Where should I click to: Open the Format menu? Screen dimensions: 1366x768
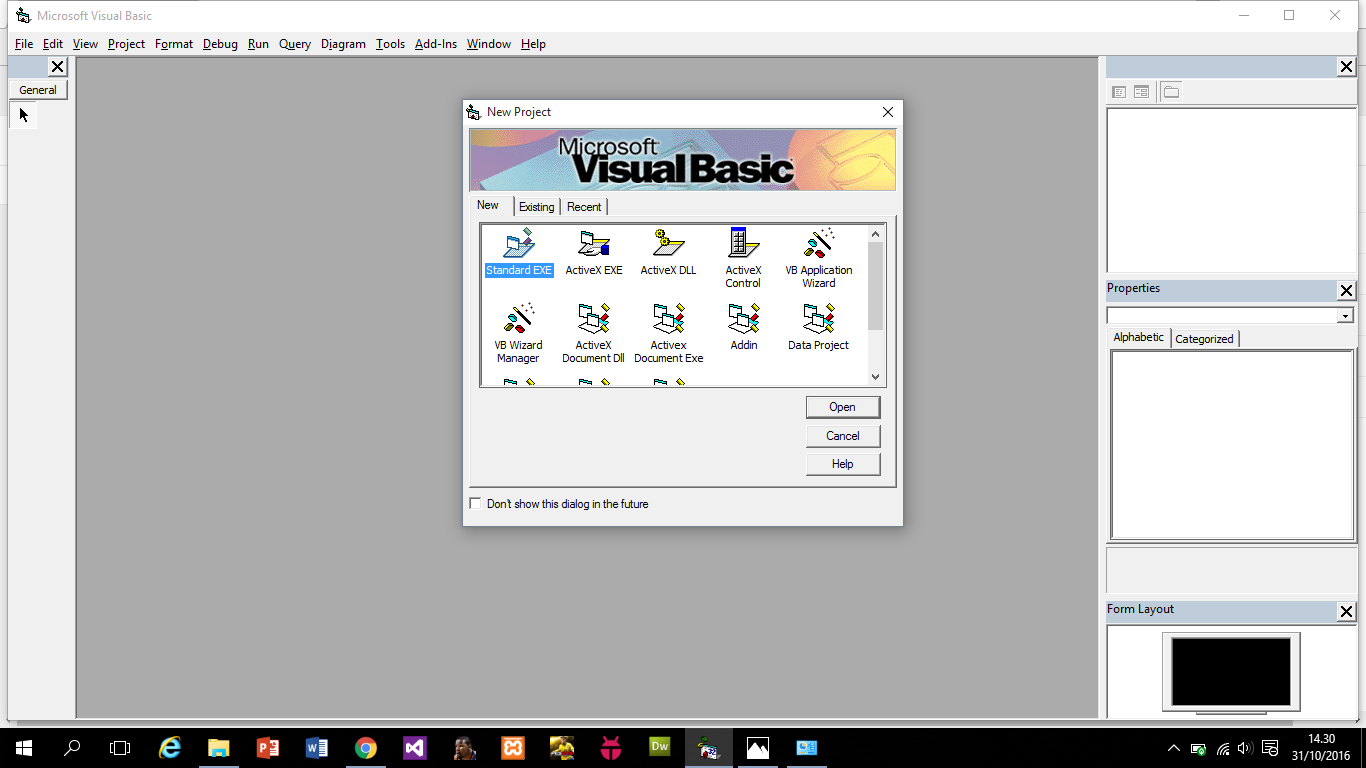[x=174, y=44]
